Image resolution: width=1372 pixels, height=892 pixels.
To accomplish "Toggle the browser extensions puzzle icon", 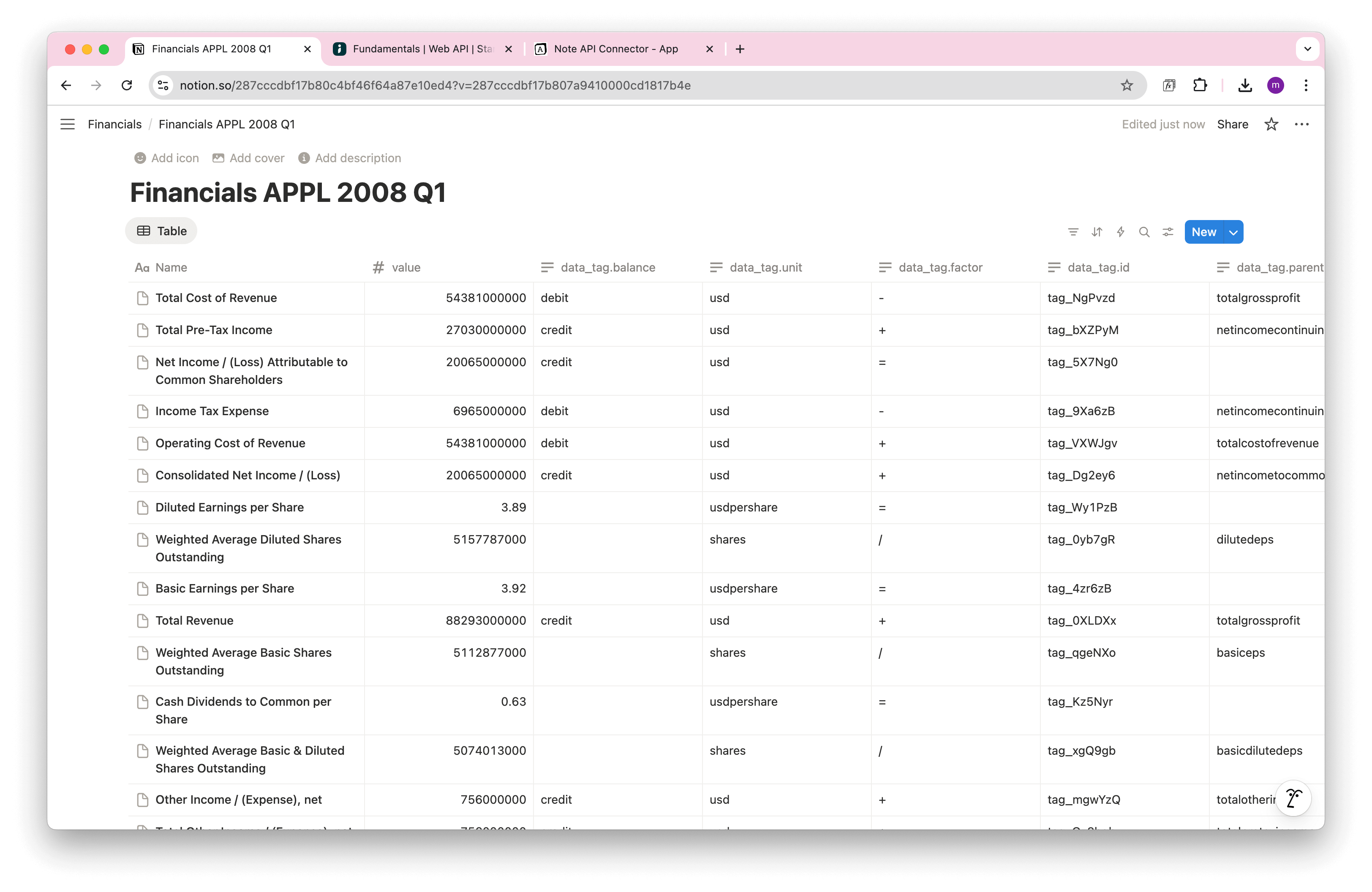I will (1200, 85).
